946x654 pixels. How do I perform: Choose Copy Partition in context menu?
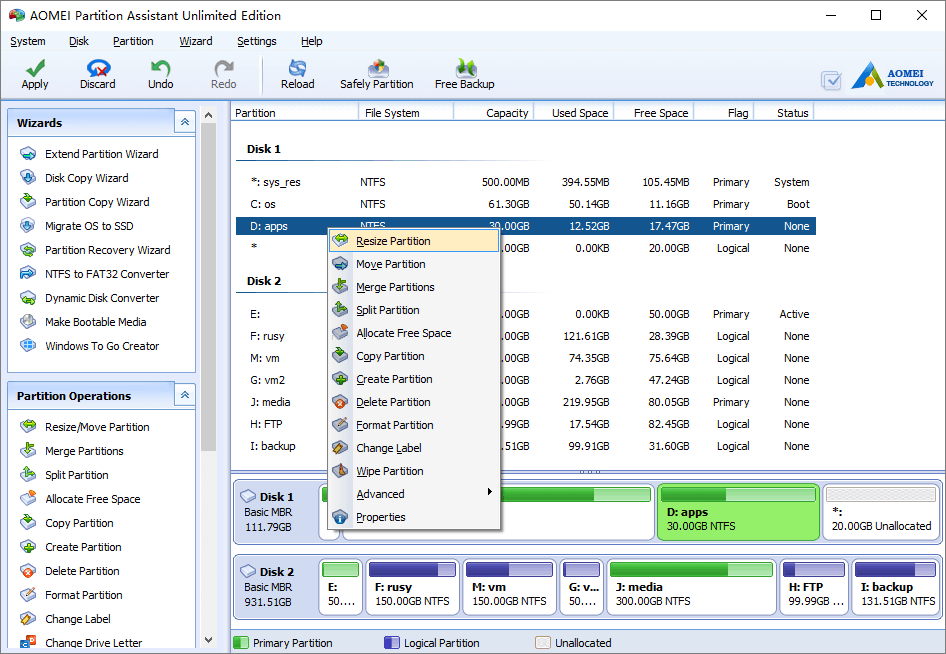(414, 356)
